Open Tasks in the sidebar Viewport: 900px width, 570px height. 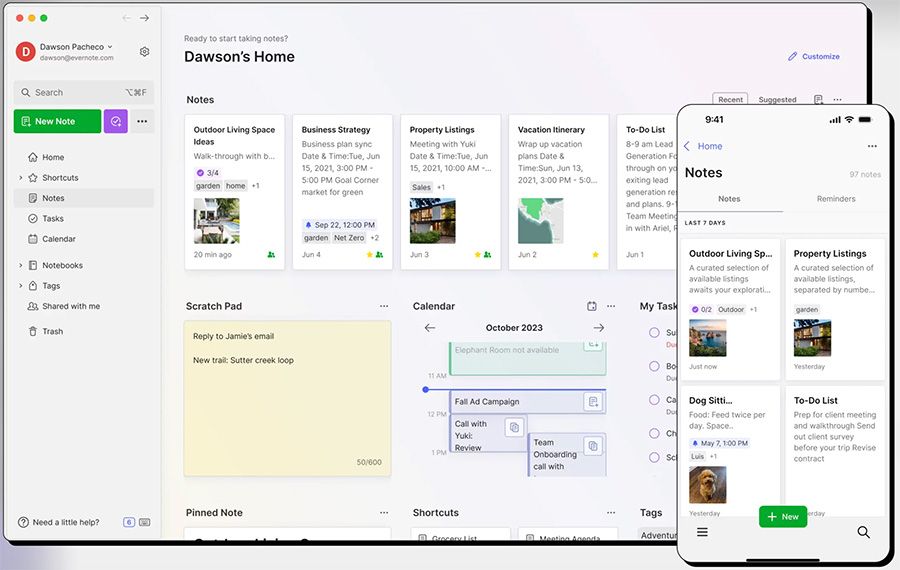click(52, 219)
